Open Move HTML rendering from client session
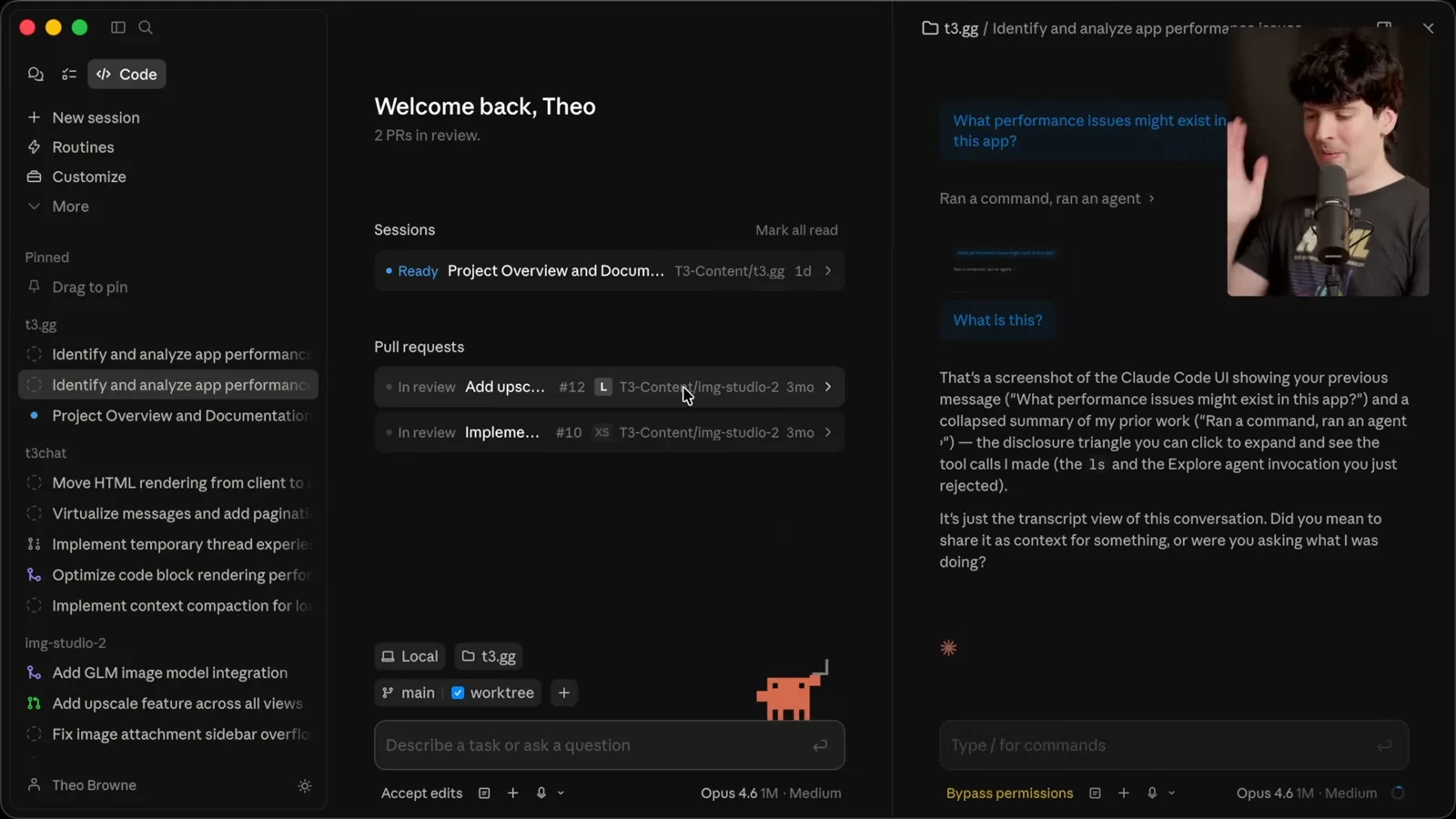Screen dimensions: 1456x819 [168, 482]
